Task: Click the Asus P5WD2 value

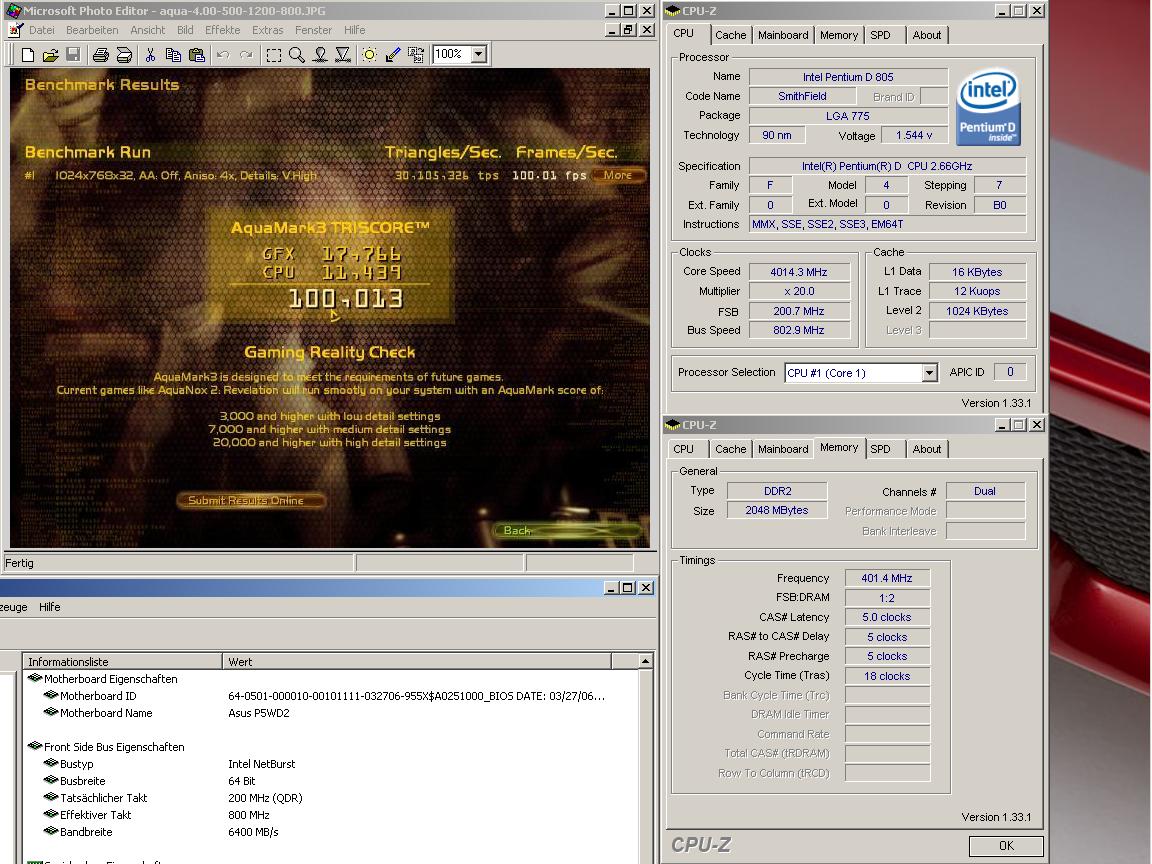Action: point(259,713)
